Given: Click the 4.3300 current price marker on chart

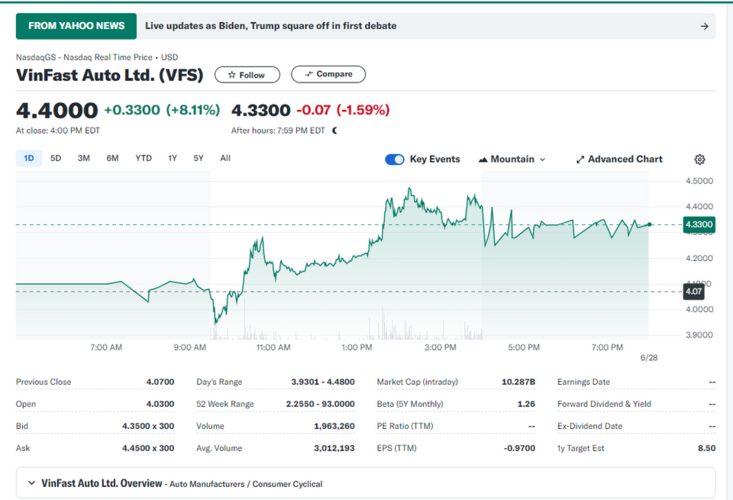Looking at the screenshot, I should point(698,225).
